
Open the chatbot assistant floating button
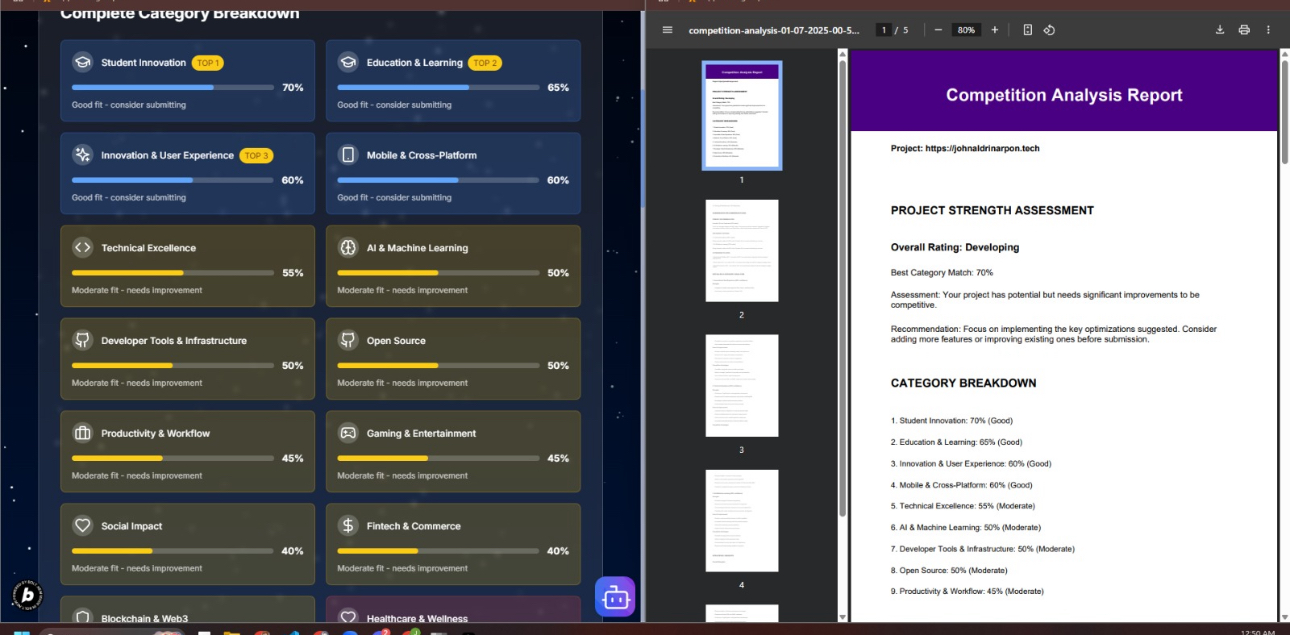[x=615, y=597]
